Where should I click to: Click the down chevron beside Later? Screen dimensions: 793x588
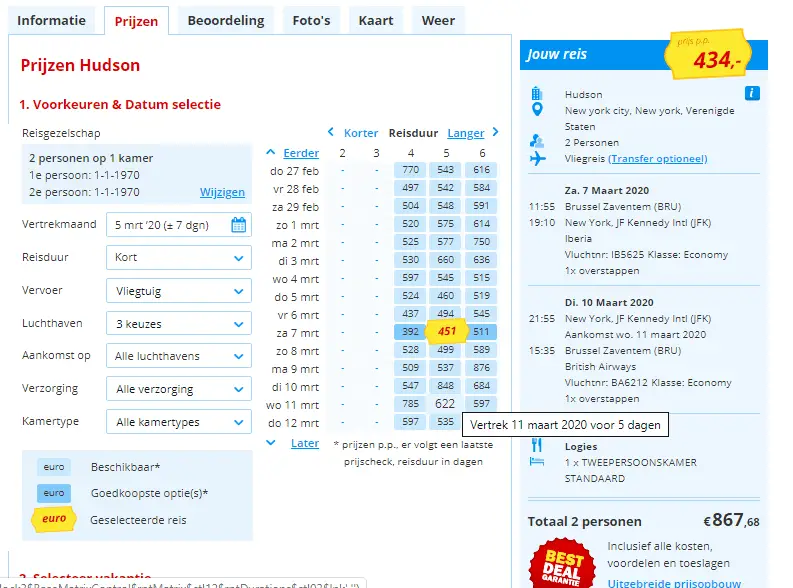pyautogui.click(x=271, y=442)
